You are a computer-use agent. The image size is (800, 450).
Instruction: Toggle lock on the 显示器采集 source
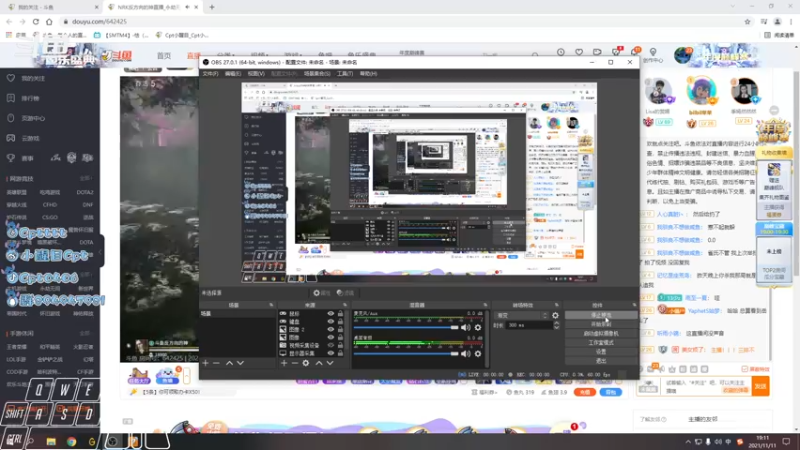point(340,353)
